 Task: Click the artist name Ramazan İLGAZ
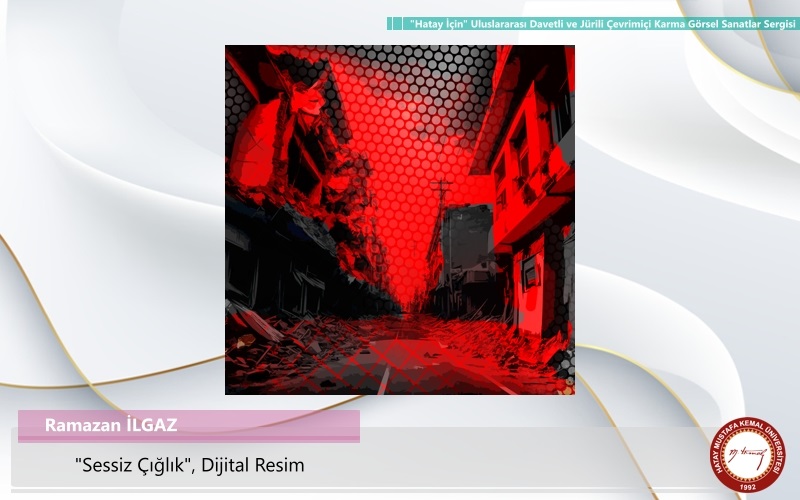click(x=111, y=425)
